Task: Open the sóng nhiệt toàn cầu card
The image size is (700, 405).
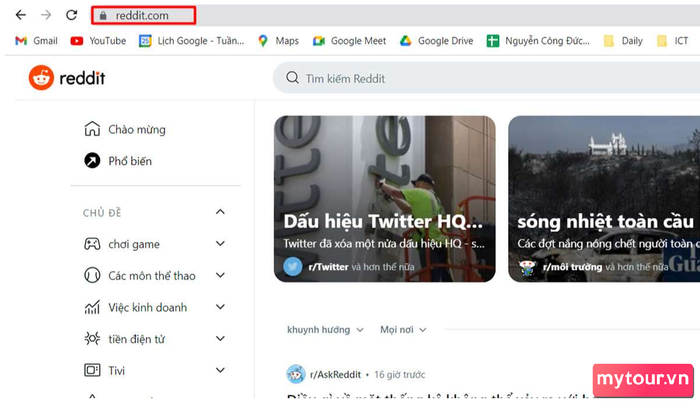Action: (604, 199)
